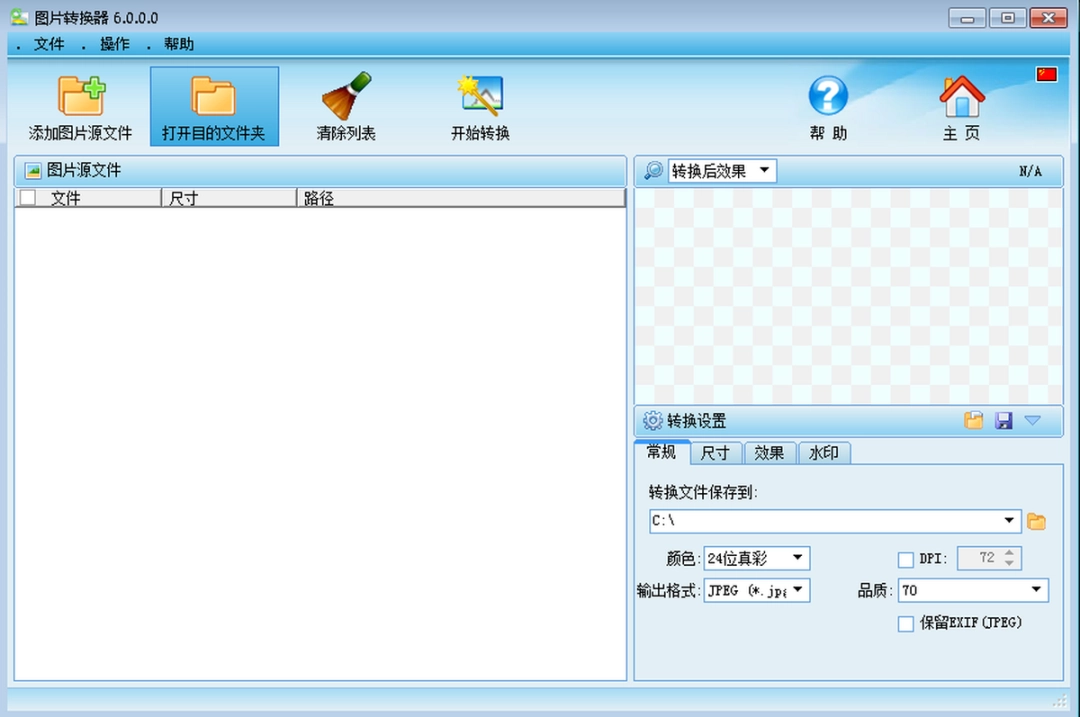Expand the 颜色 color depth dropdown

[x=800, y=559]
